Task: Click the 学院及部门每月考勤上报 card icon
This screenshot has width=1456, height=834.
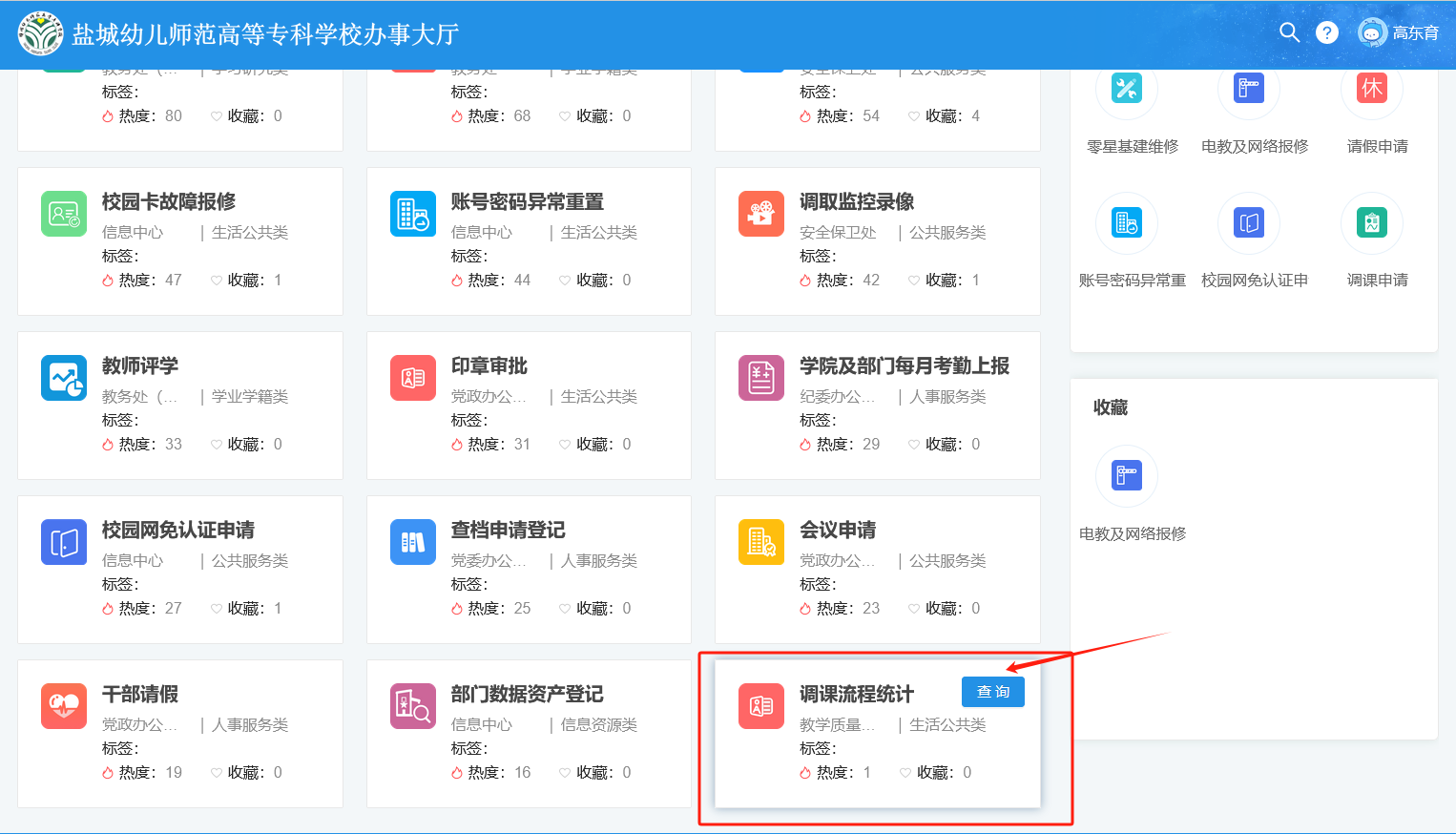Action: (761, 378)
